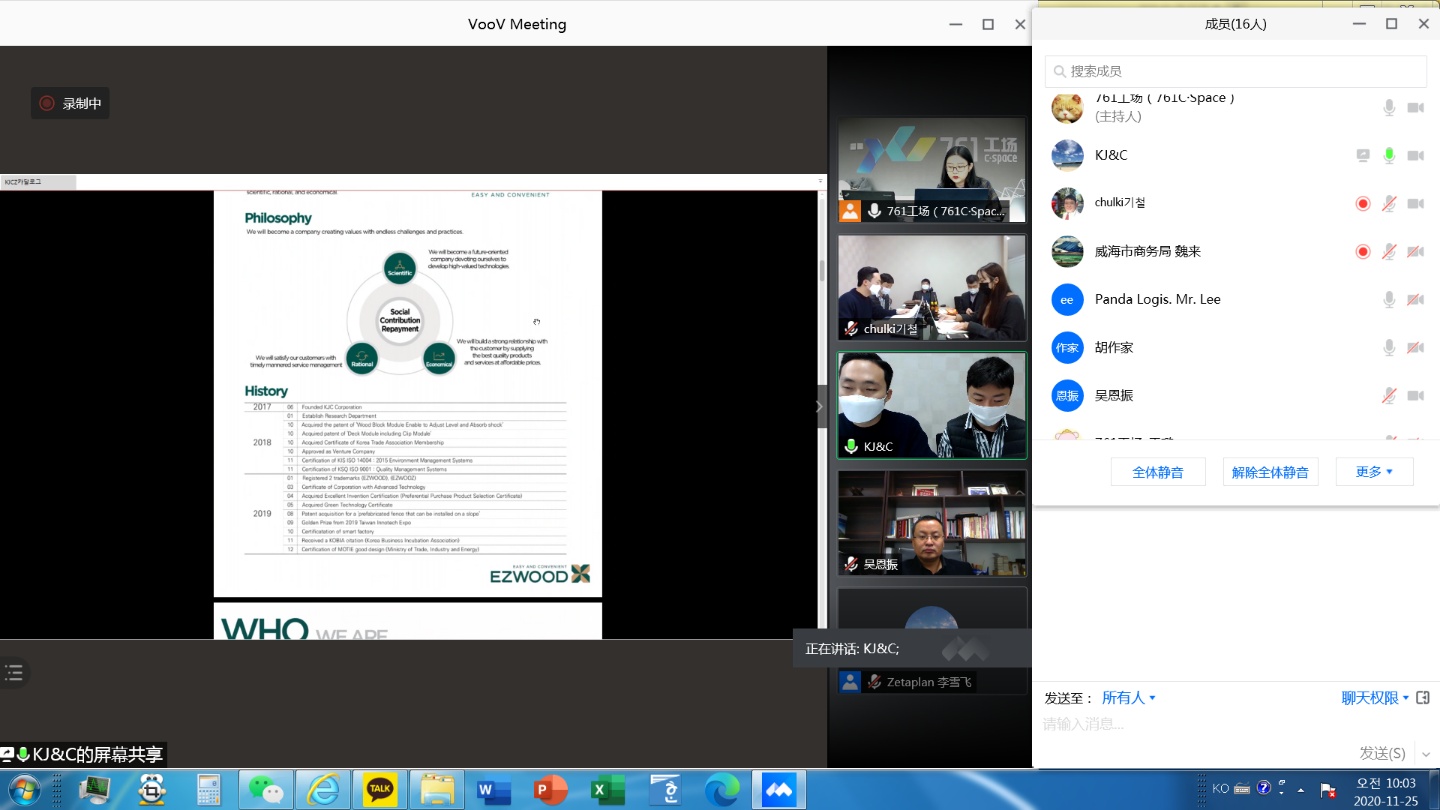Toggle chulki기철's camera icon

[x=1415, y=203]
